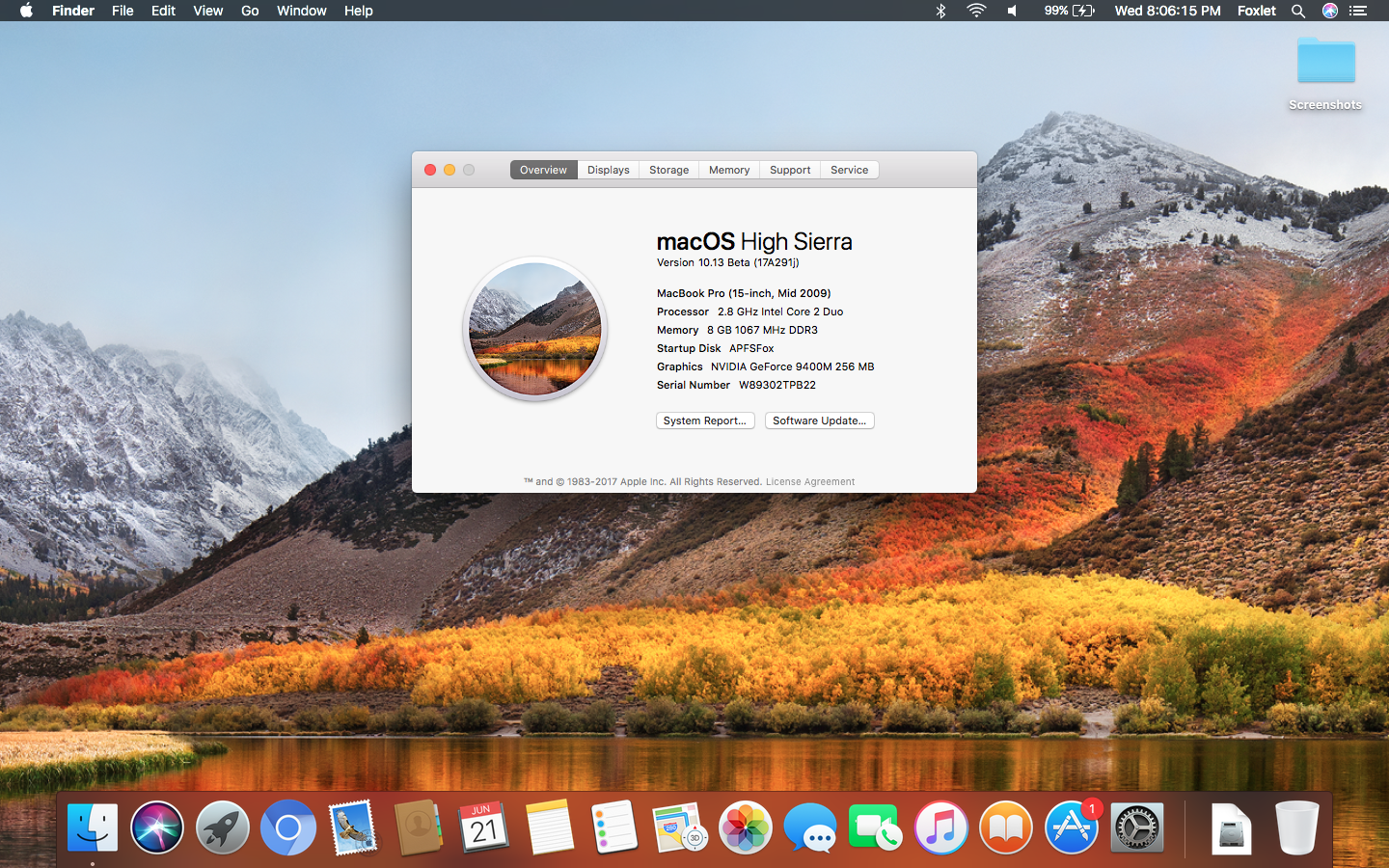The image size is (1389, 868).
Task: Launch Siri from the Dock
Action: 157,827
